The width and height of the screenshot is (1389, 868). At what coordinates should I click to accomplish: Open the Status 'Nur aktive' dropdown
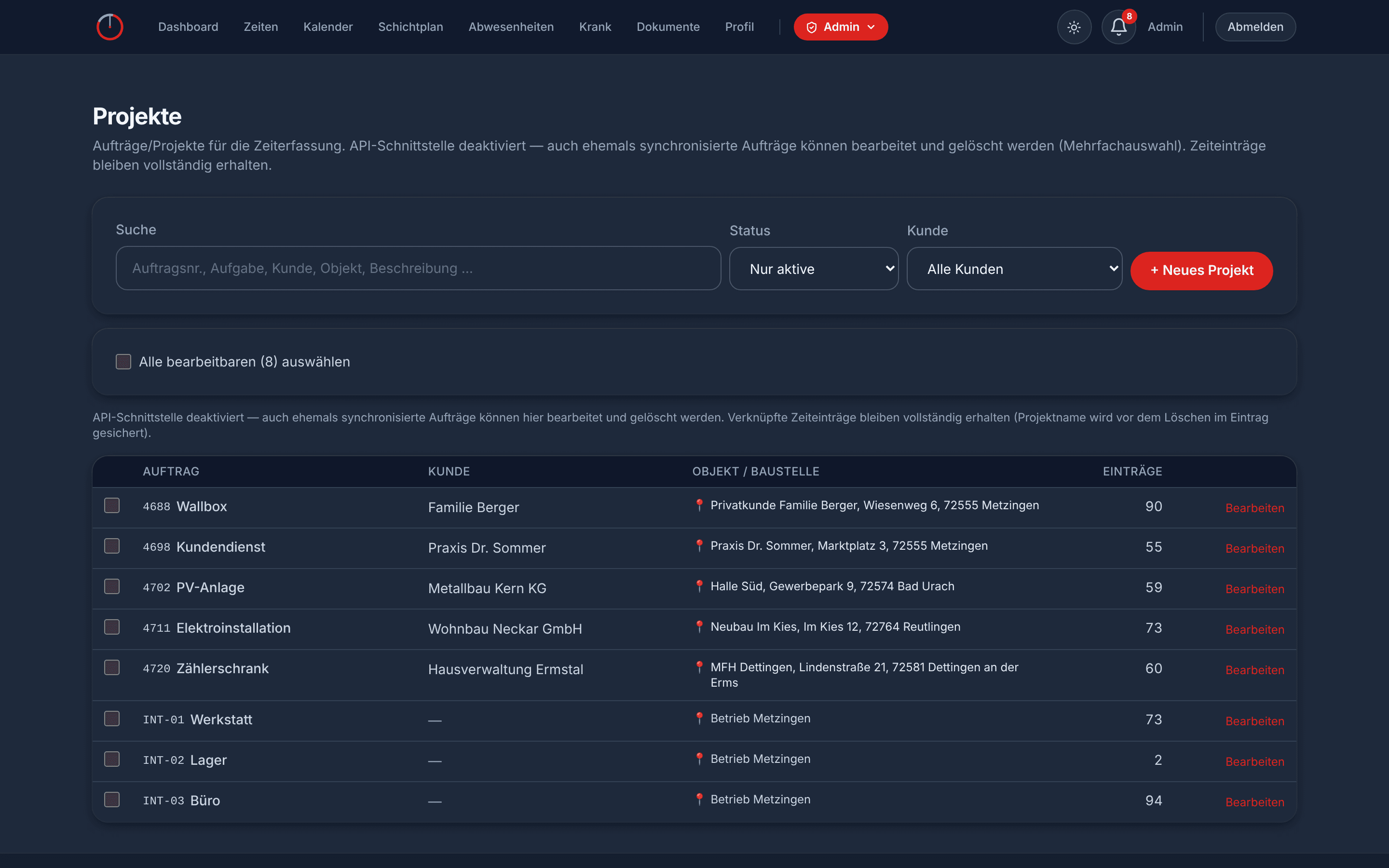(813, 269)
